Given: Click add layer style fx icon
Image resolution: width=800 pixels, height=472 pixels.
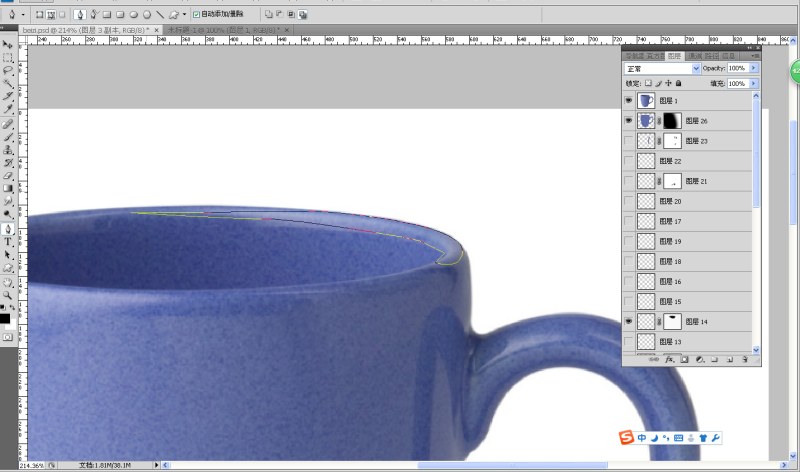Looking at the screenshot, I should (669, 360).
